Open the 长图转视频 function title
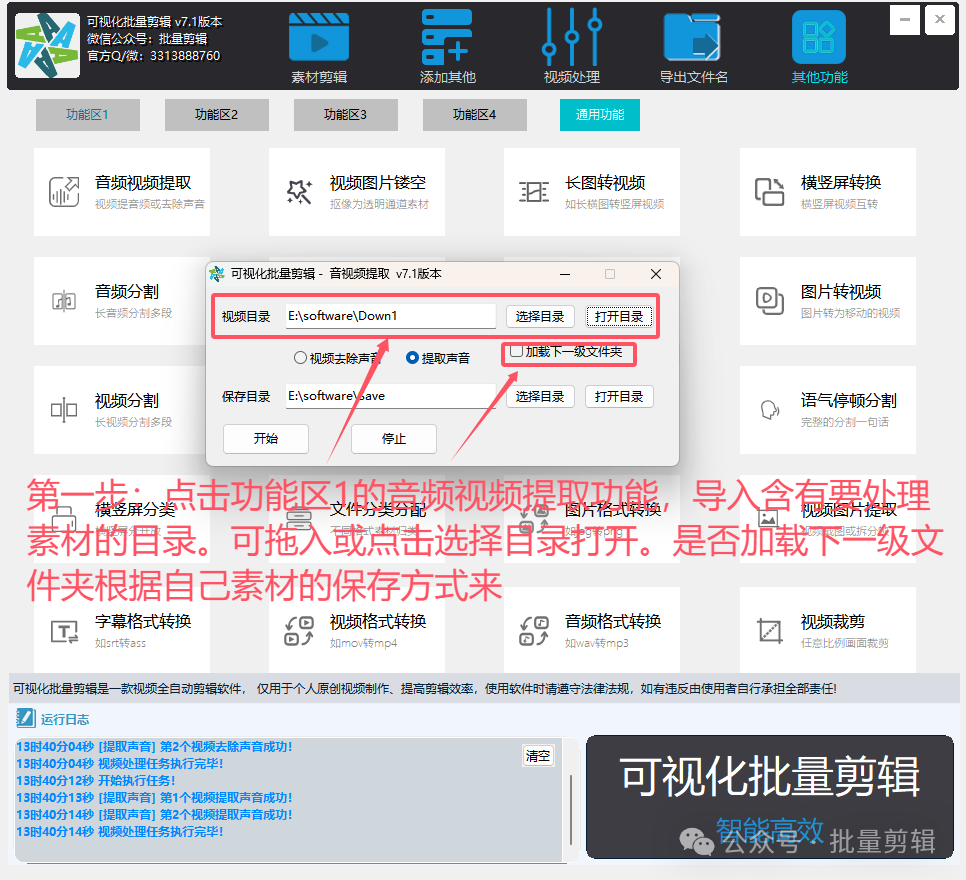The image size is (966, 880). (605, 182)
